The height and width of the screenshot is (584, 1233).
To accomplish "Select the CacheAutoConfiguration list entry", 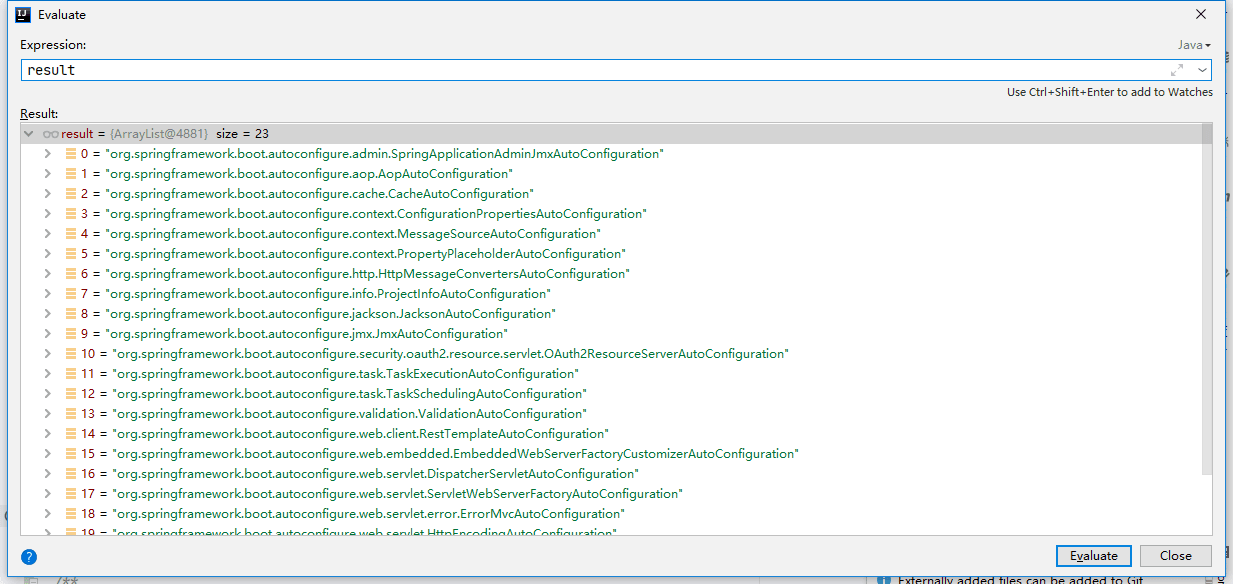I will coord(320,194).
